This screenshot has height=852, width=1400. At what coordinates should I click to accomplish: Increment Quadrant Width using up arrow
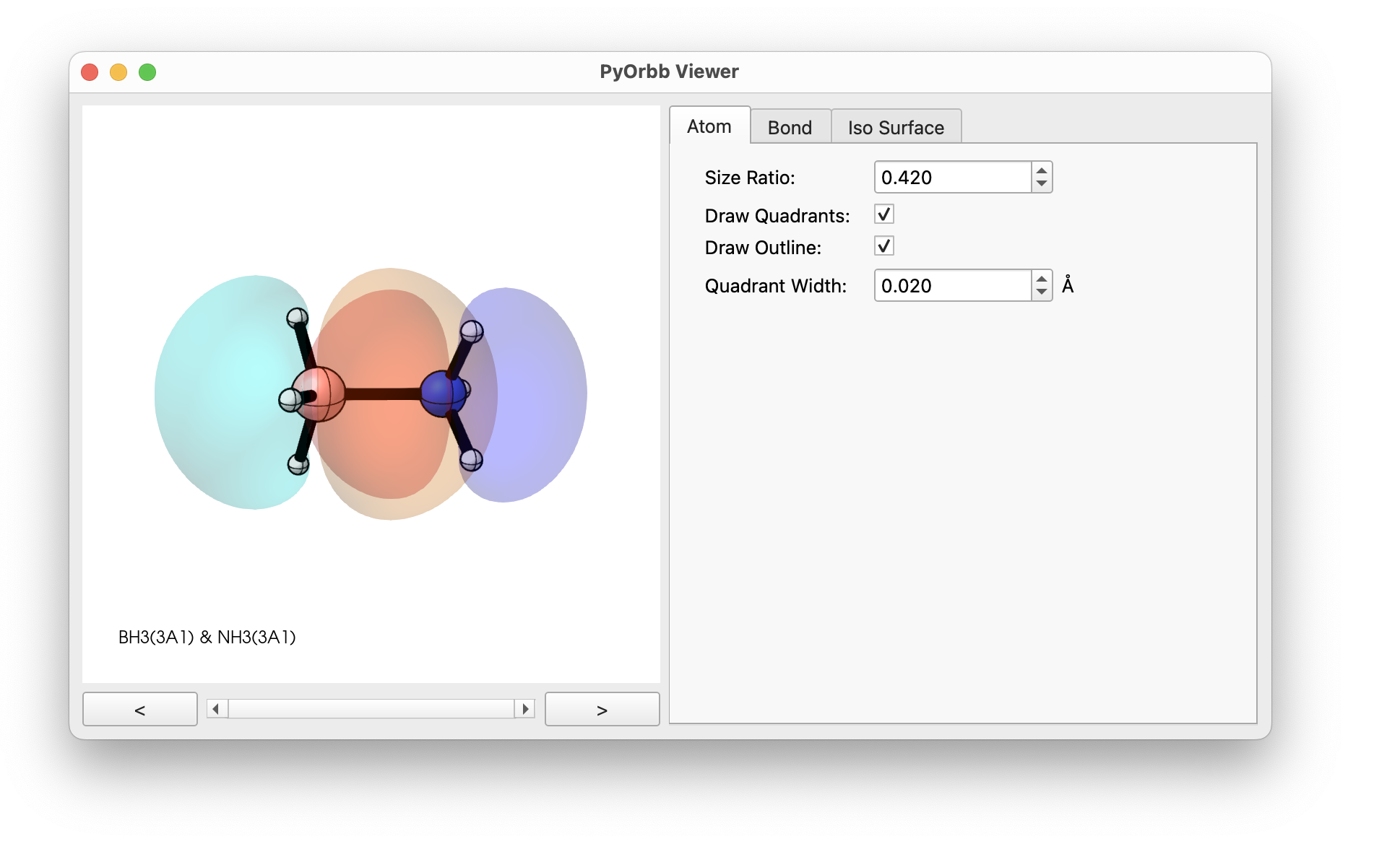coord(1042,279)
